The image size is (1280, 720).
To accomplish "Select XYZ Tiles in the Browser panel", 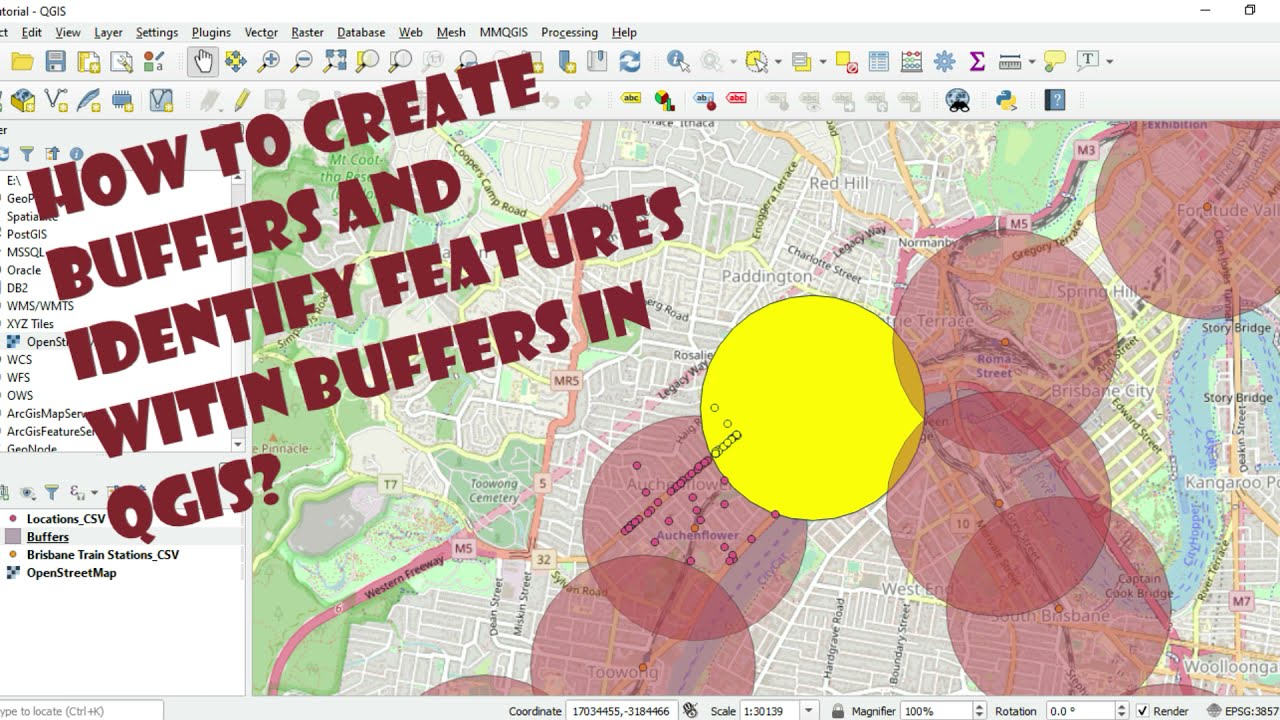I will [x=30, y=324].
